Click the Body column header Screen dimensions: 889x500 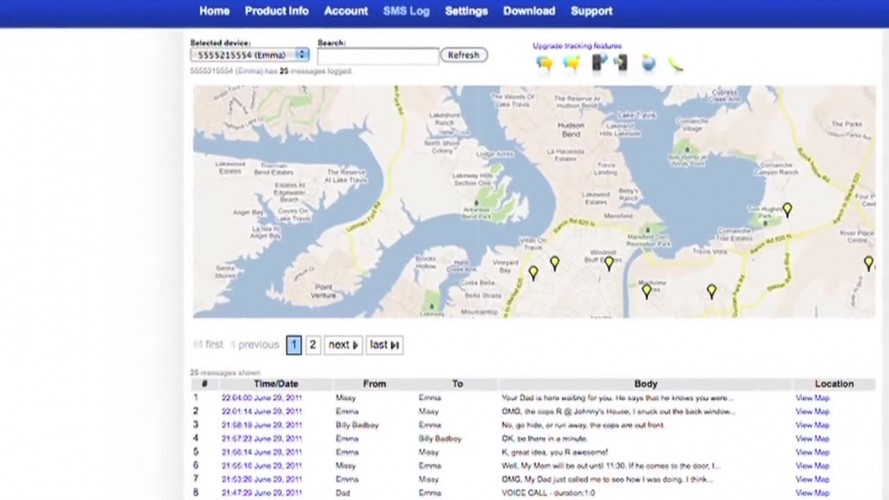tap(646, 384)
